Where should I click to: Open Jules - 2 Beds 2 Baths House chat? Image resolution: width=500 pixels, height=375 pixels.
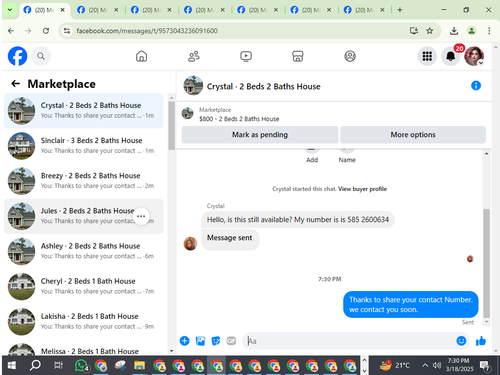pyautogui.click(x=84, y=216)
